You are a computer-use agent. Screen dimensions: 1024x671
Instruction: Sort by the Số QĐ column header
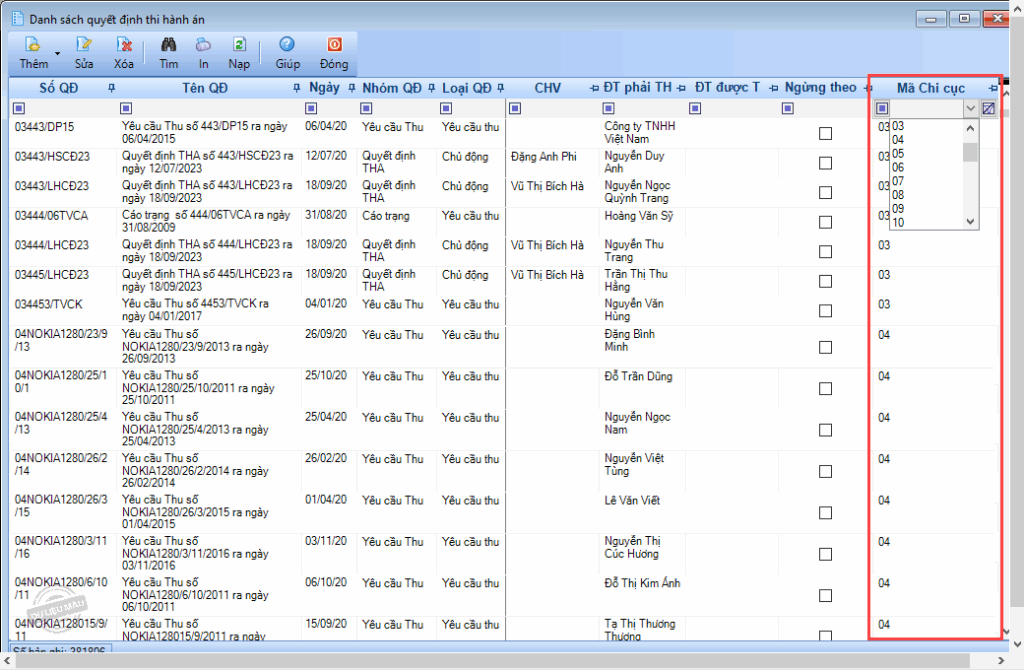pyautogui.click(x=59, y=88)
